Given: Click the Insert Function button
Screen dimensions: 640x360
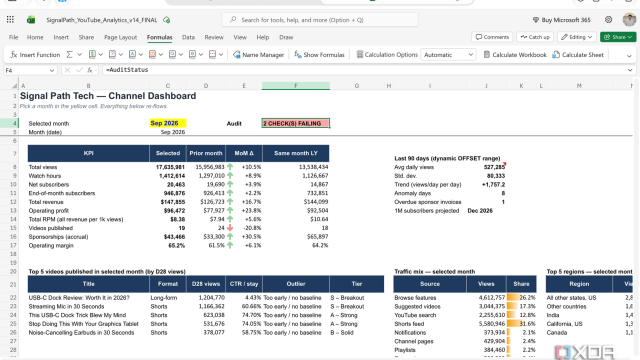Looking at the screenshot, I should tap(35, 55).
